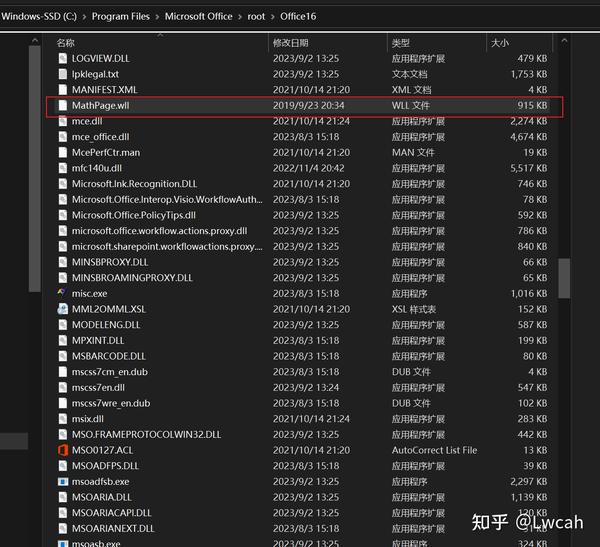Click the MODELENG.DLL file icon

tap(63, 325)
